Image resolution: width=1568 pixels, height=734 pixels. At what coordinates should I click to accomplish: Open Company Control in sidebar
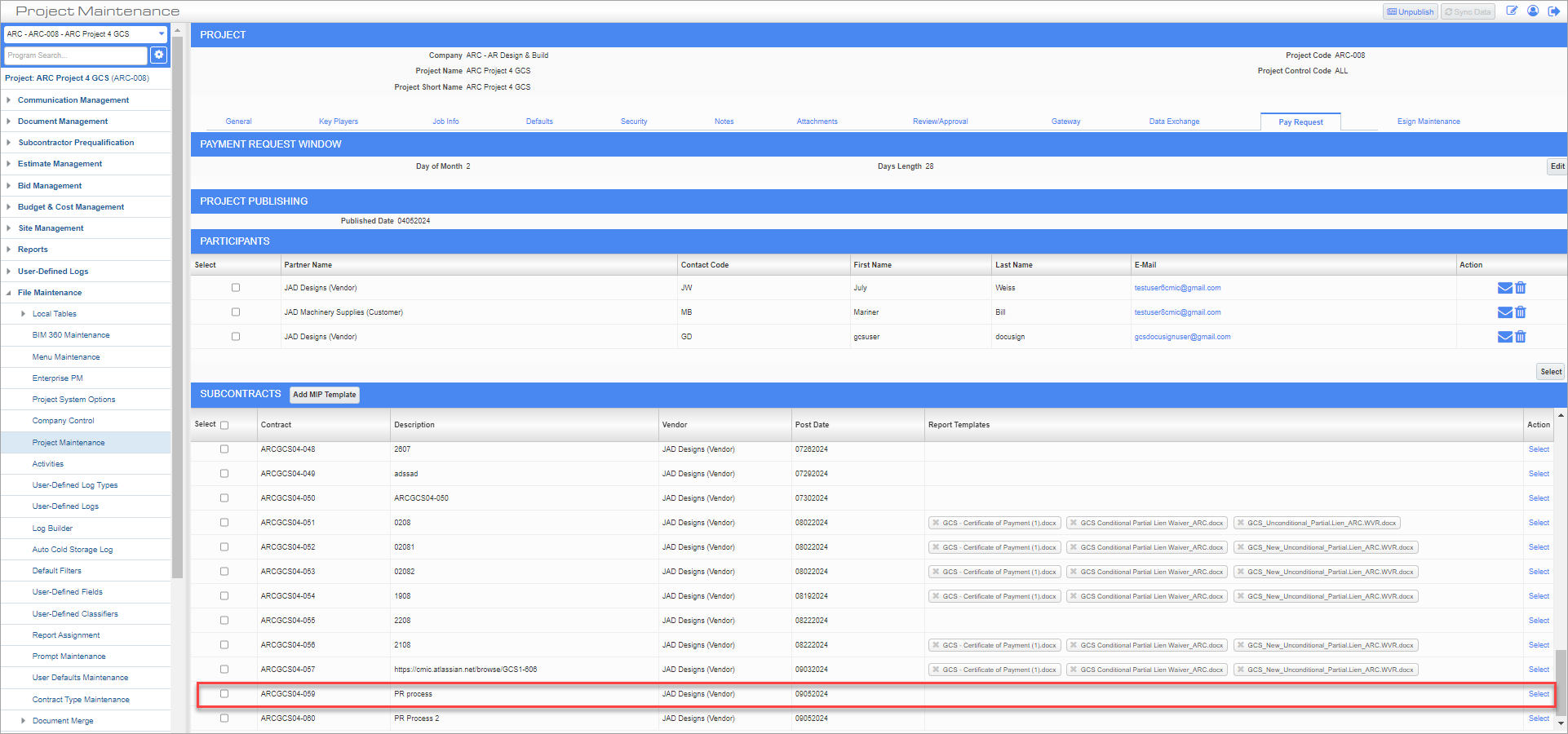pyautogui.click(x=63, y=421)
